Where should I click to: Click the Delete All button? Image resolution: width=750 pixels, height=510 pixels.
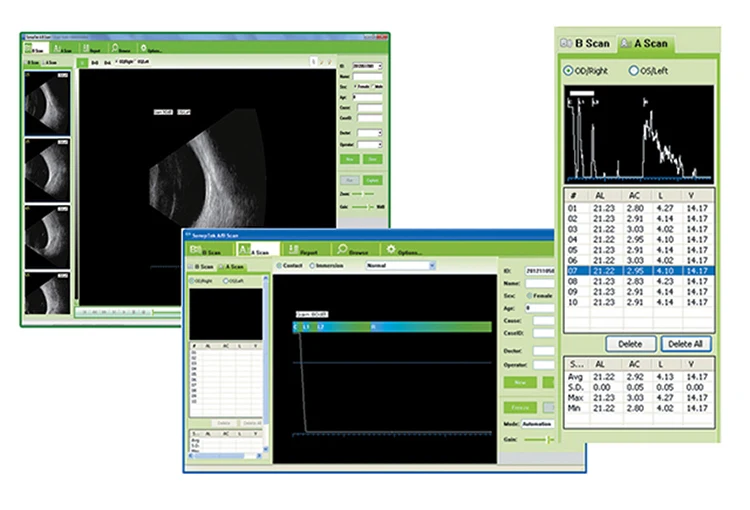pyautogui.click(x=687, y=343)
